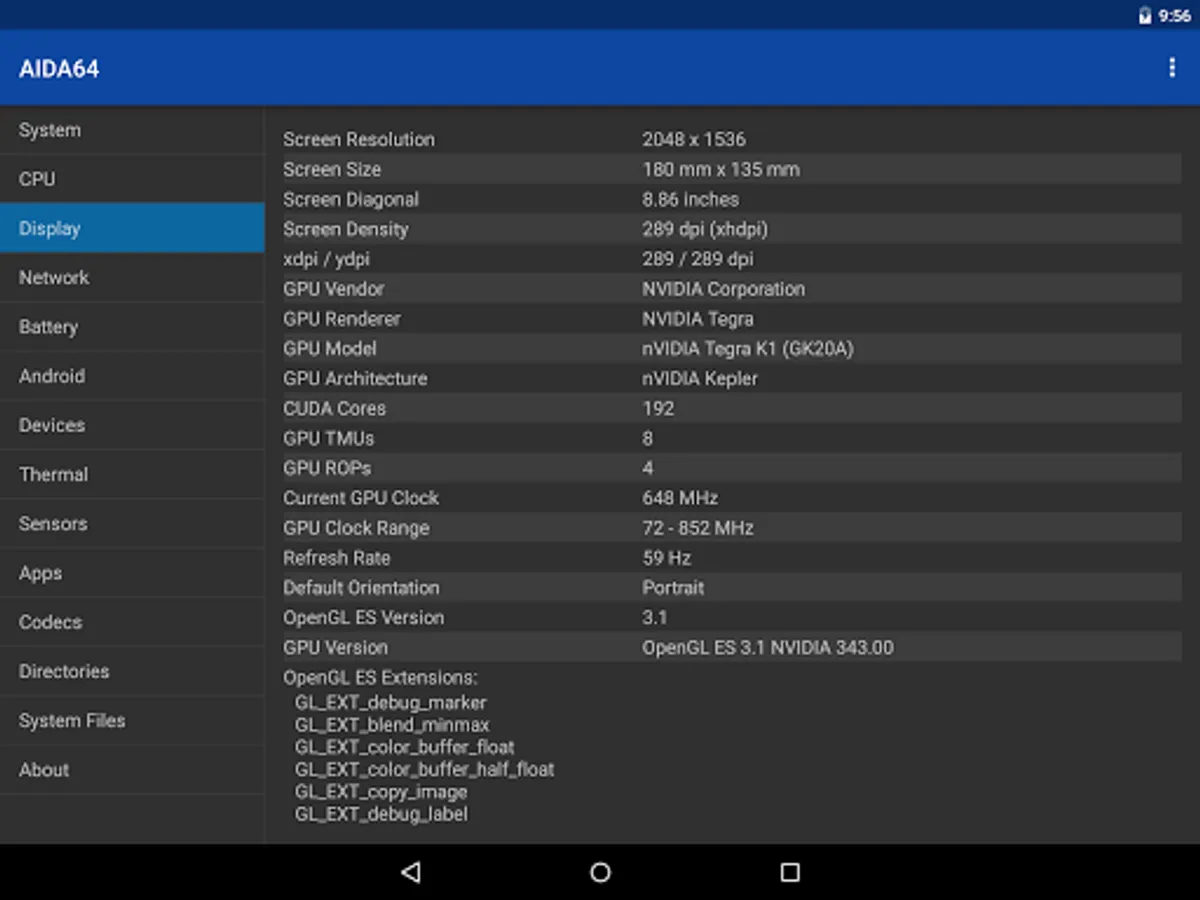
Task: Click the nVIDIA Kepler value
Action: coord(700,378)
